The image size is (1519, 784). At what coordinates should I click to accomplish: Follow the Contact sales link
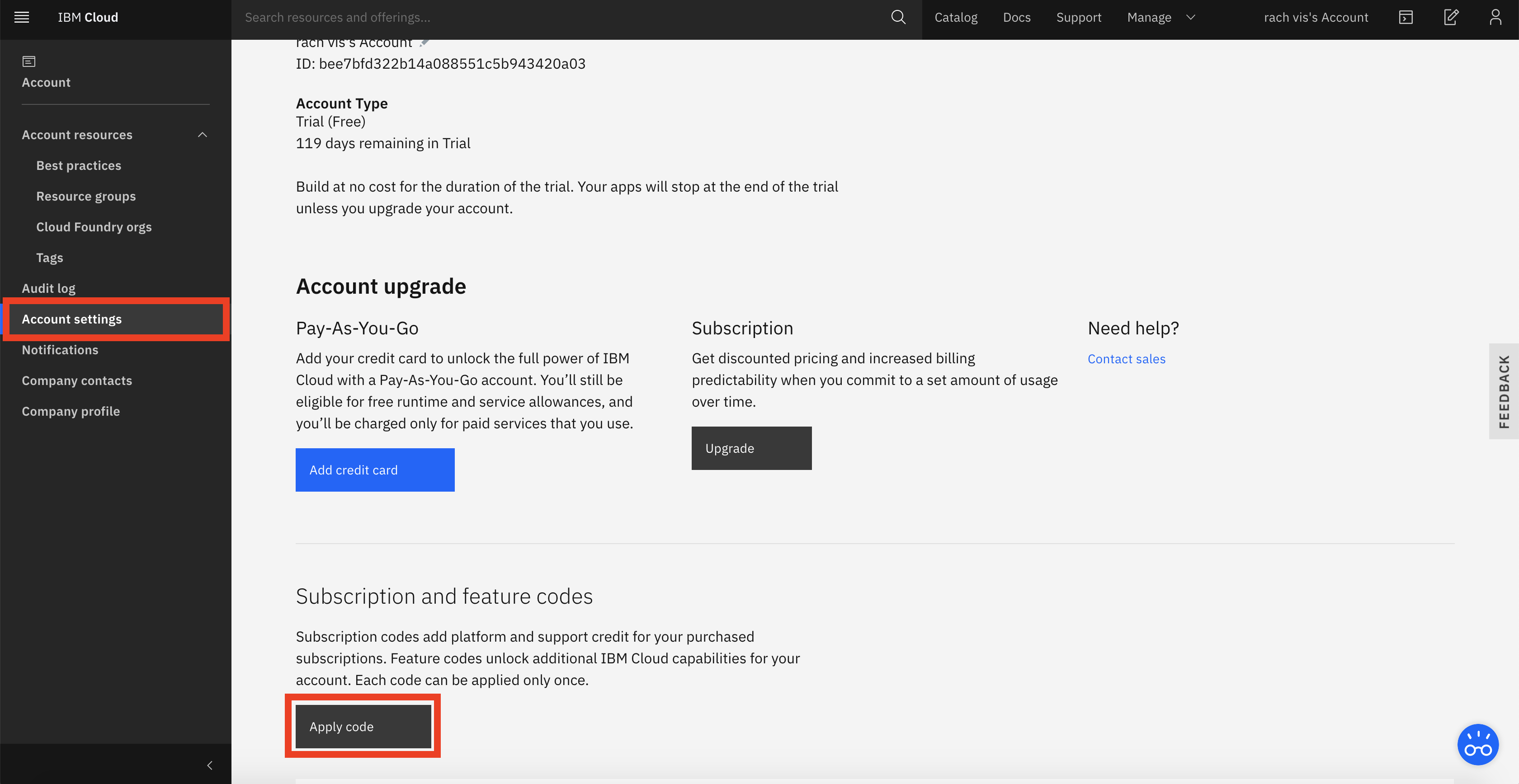click(1126, 359)
